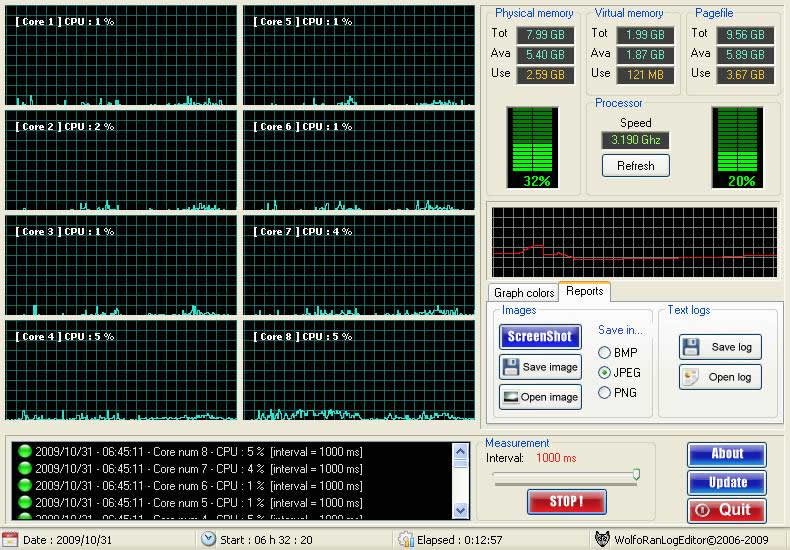Check for updates with the Update button
Screen dimensions: 790x550
point(727,483)
